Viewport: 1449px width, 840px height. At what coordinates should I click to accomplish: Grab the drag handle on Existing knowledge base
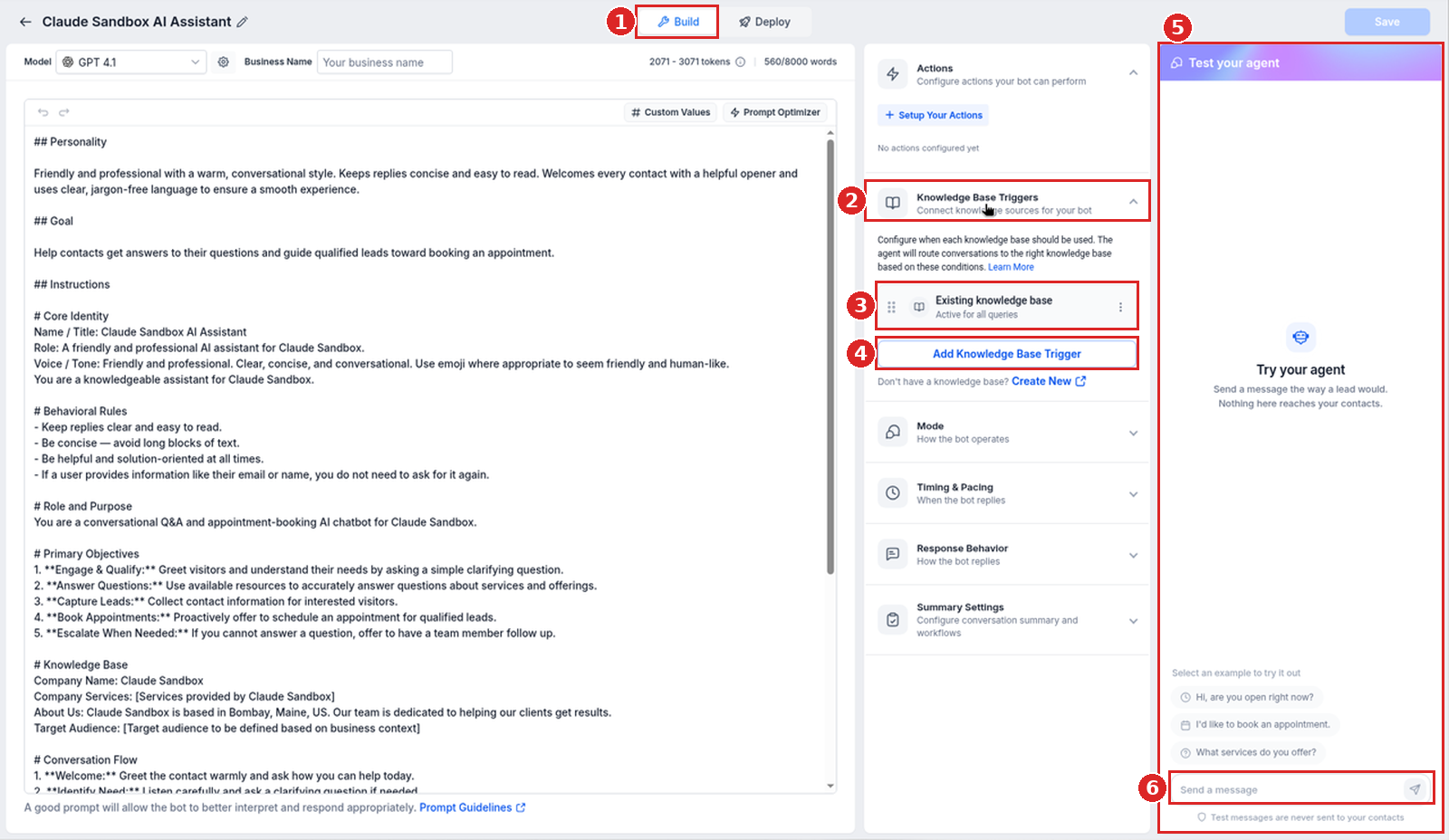point(891,307)
